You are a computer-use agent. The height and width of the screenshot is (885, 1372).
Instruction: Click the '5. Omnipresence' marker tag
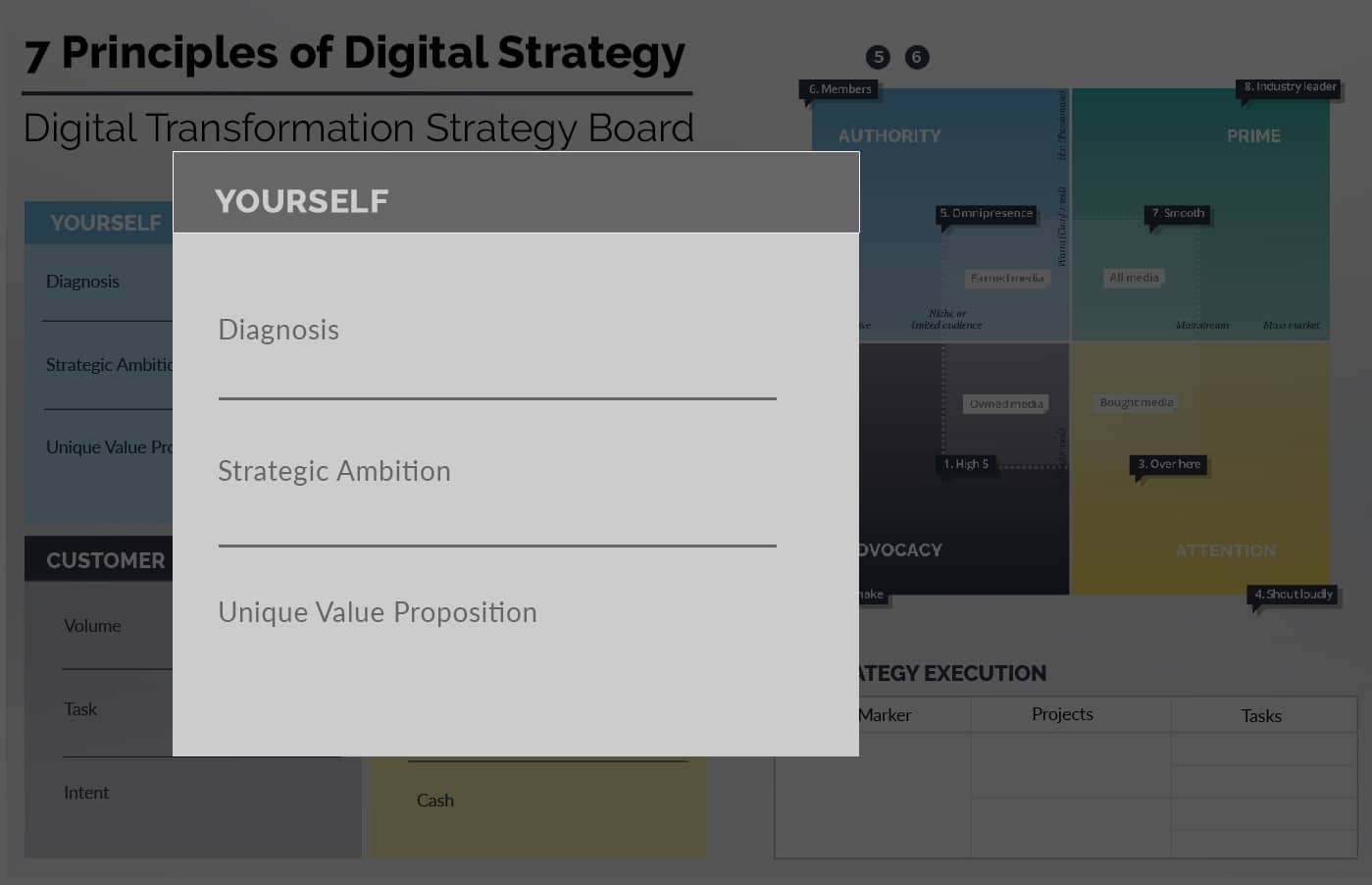[986, 213]
